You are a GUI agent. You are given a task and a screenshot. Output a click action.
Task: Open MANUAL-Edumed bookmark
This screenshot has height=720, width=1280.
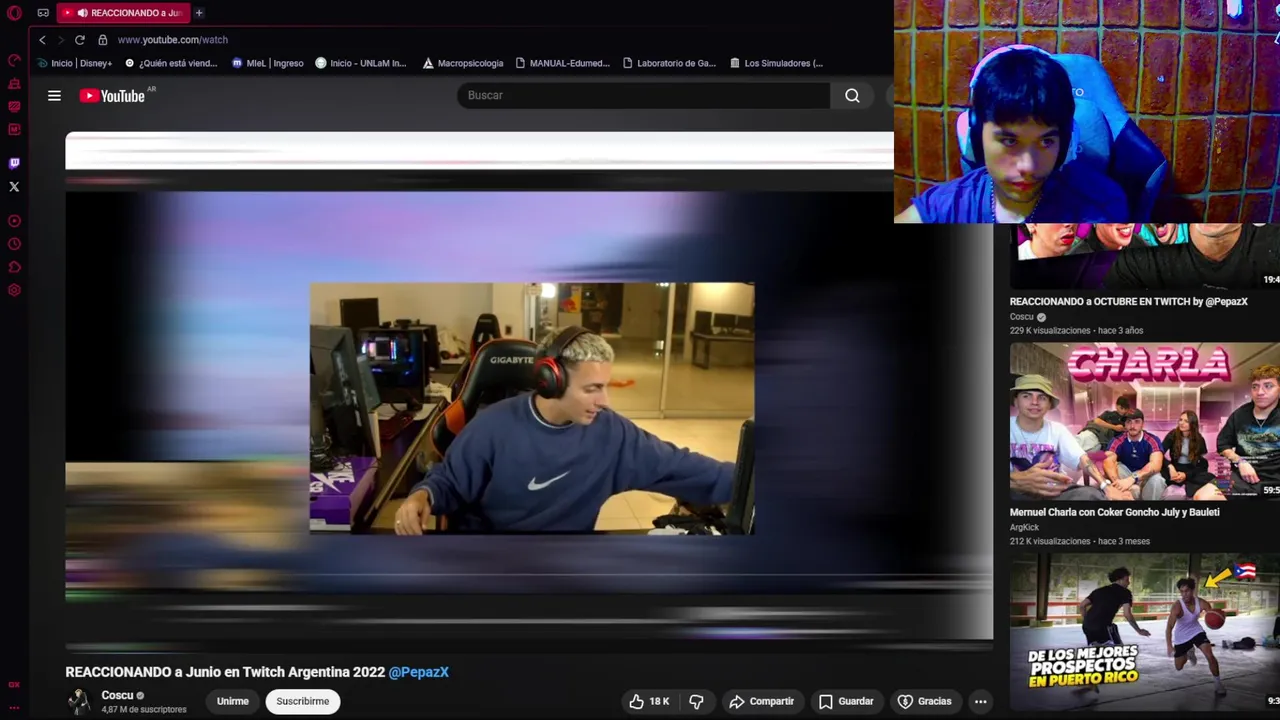pos(562,63)
